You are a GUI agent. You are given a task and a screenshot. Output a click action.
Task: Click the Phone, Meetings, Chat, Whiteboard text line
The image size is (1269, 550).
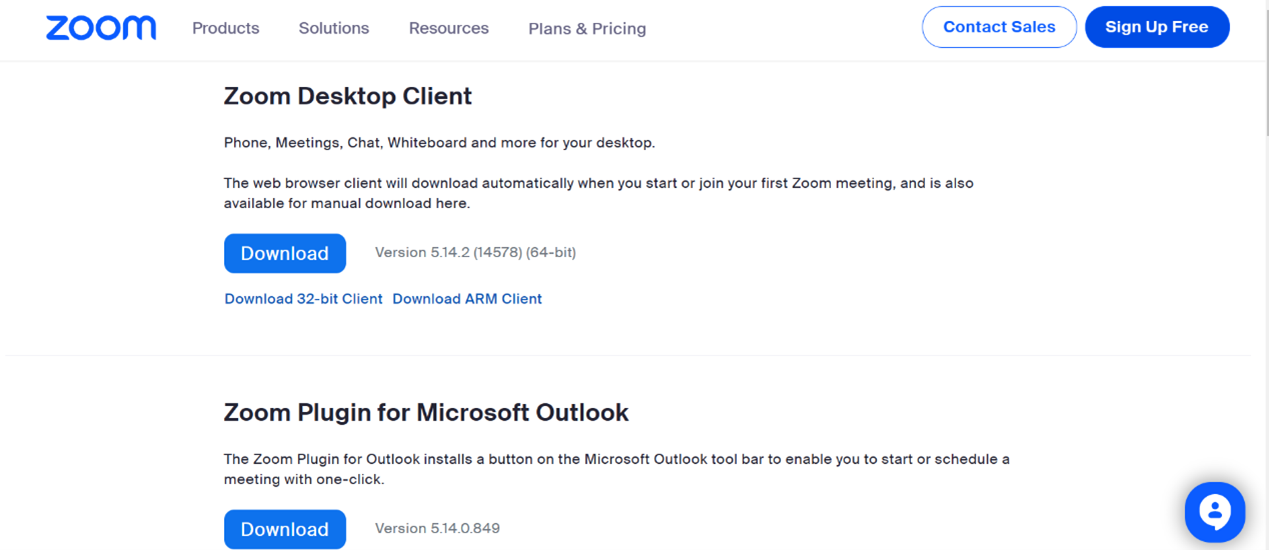coord(439,142)
